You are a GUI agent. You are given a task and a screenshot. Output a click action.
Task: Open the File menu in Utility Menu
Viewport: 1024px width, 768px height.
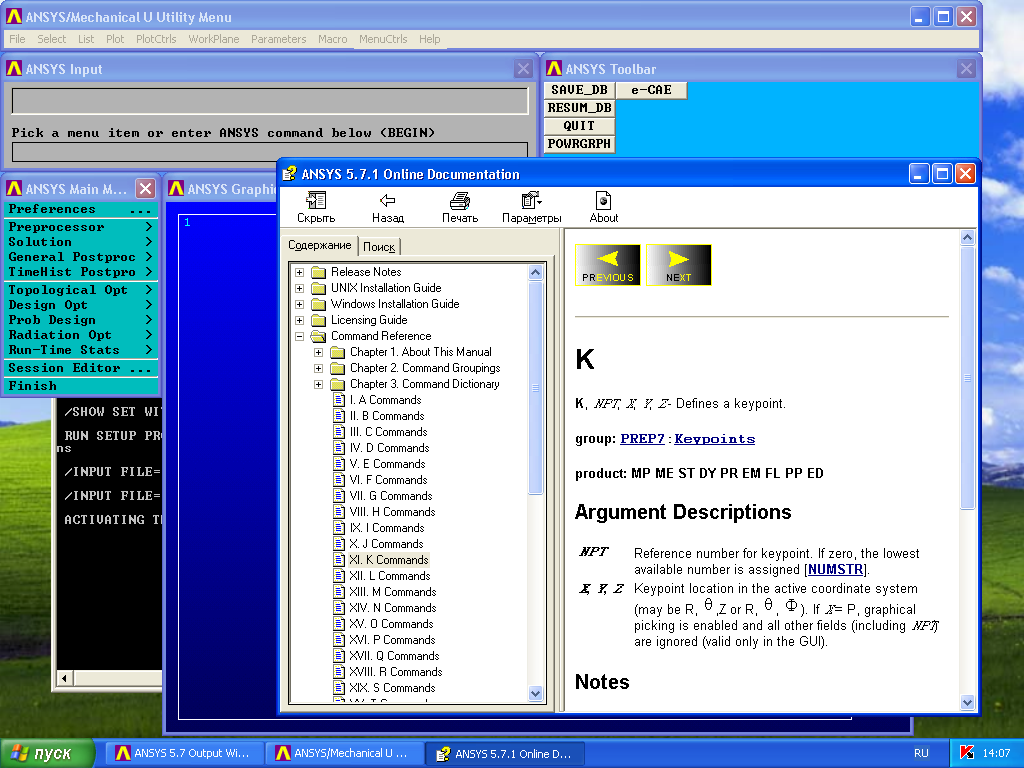(x=17, y=39)
